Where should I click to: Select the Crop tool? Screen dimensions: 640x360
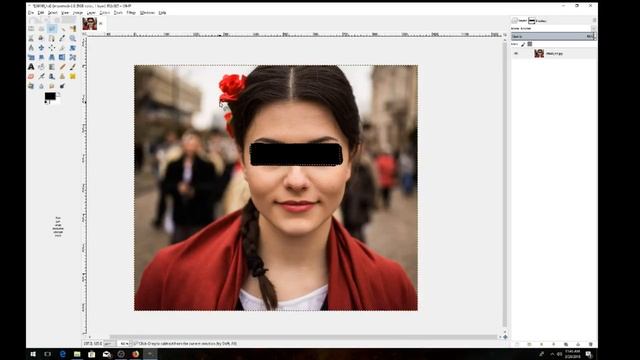click(x=62, y=48)
